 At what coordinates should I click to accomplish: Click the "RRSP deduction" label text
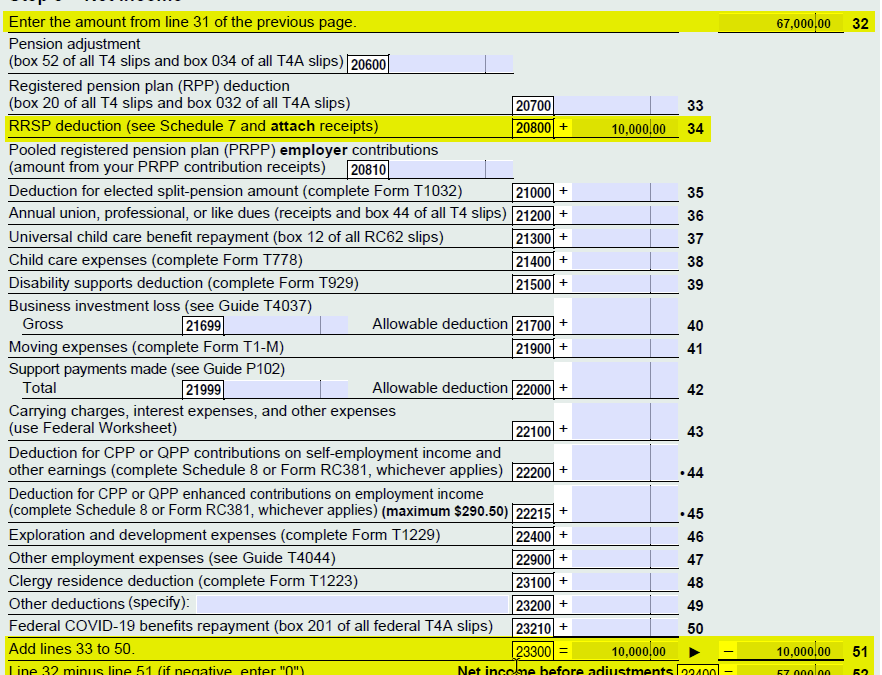[x=65, y=125]
